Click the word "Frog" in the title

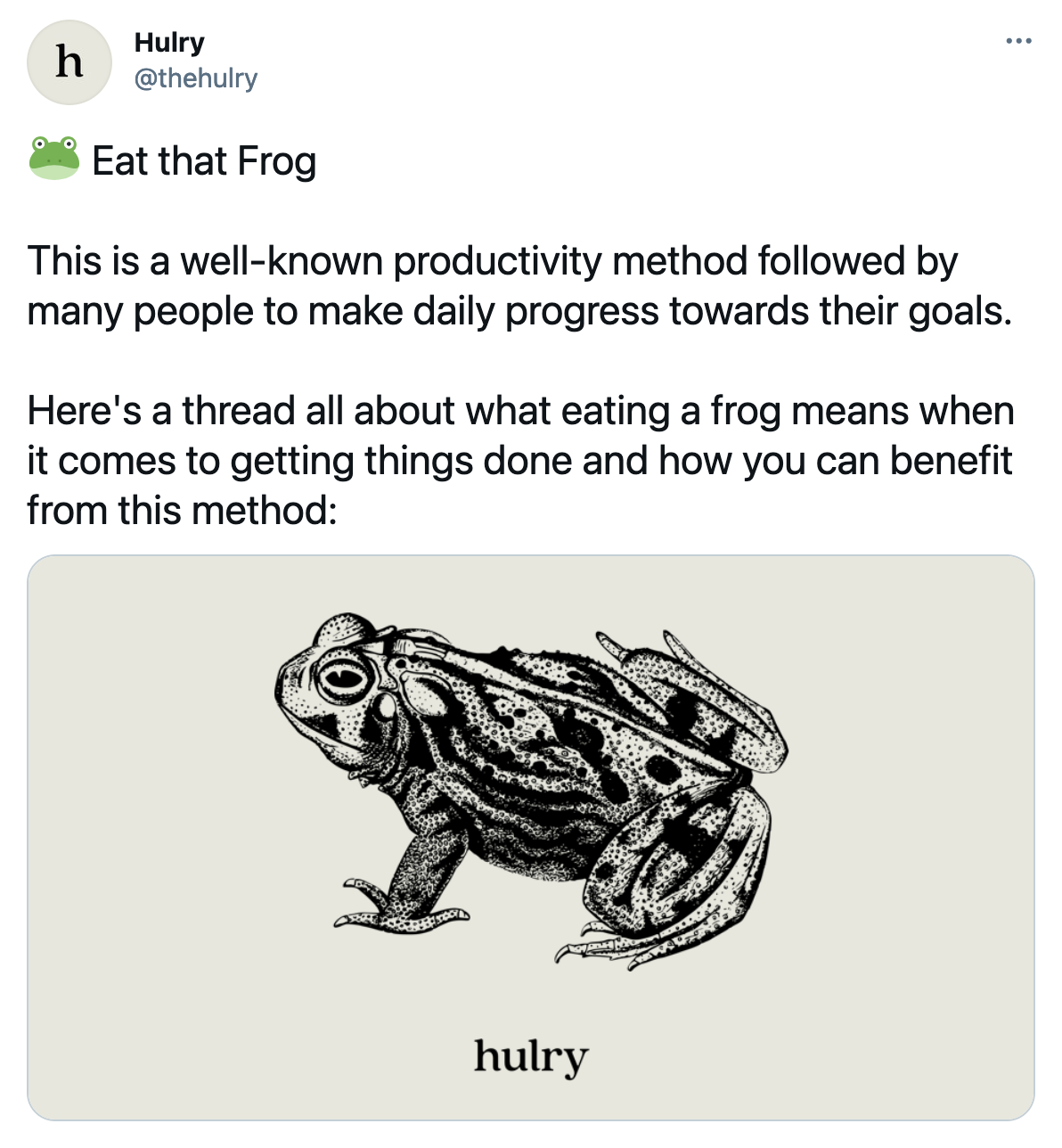point(277,161)
